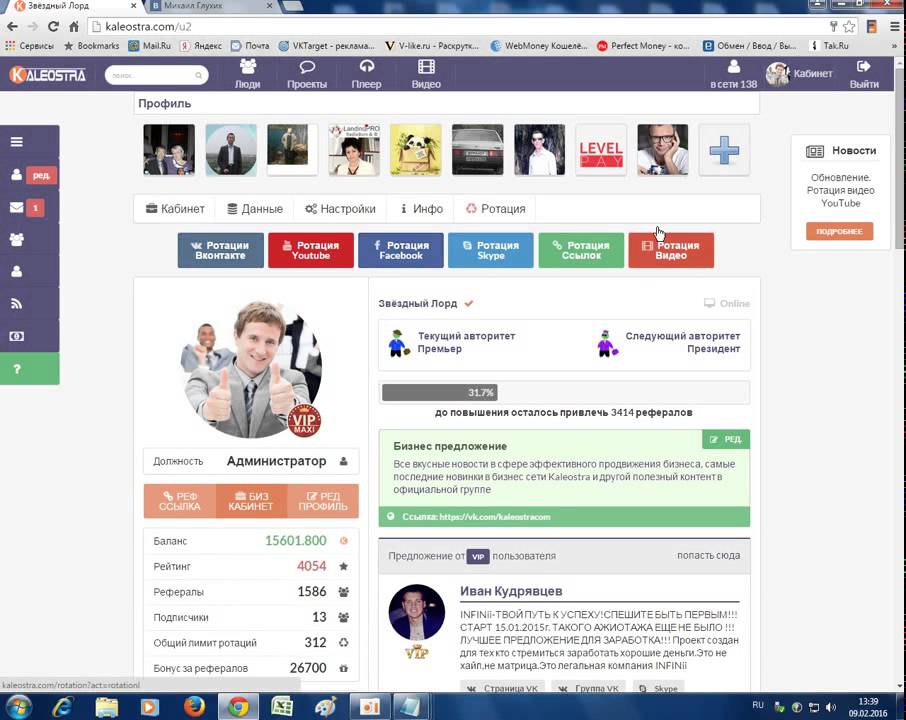Switch to the Данные tab
This screenshot has width=906, height=720.
pyautogui.click(x=255, y=209)
